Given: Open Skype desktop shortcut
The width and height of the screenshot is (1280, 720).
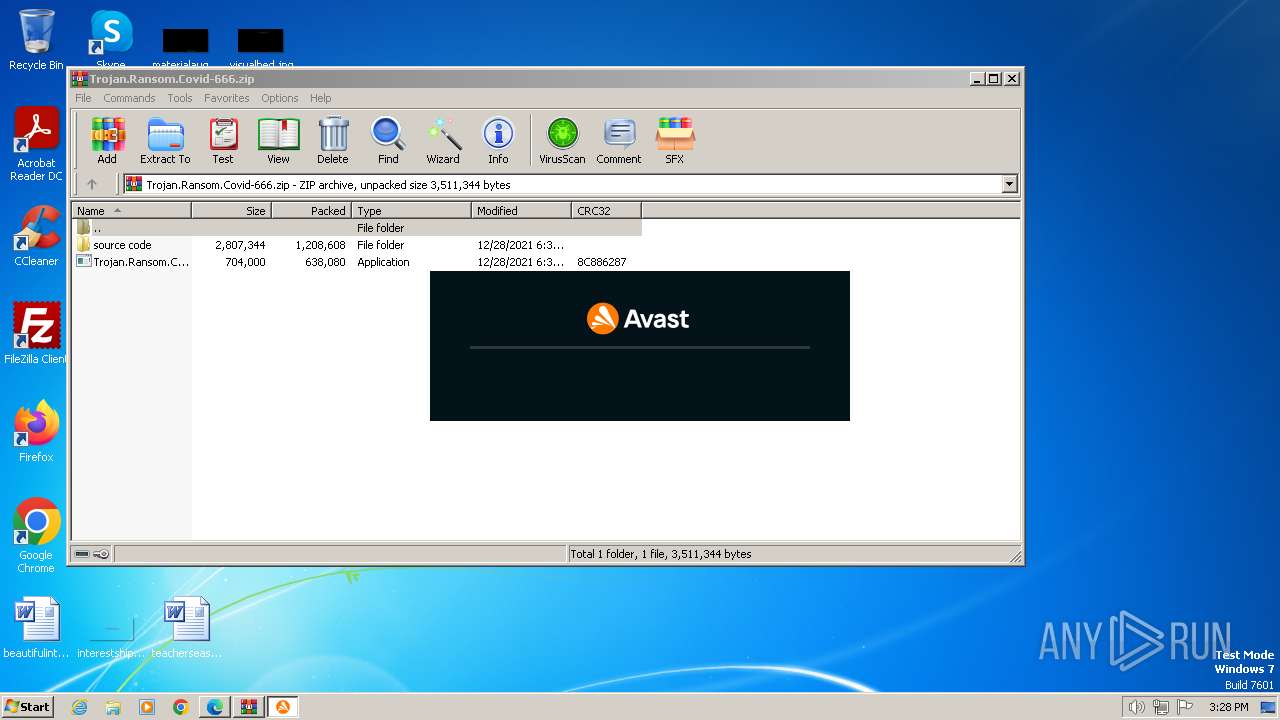Looking at the screenshot, I should [111, 40].
